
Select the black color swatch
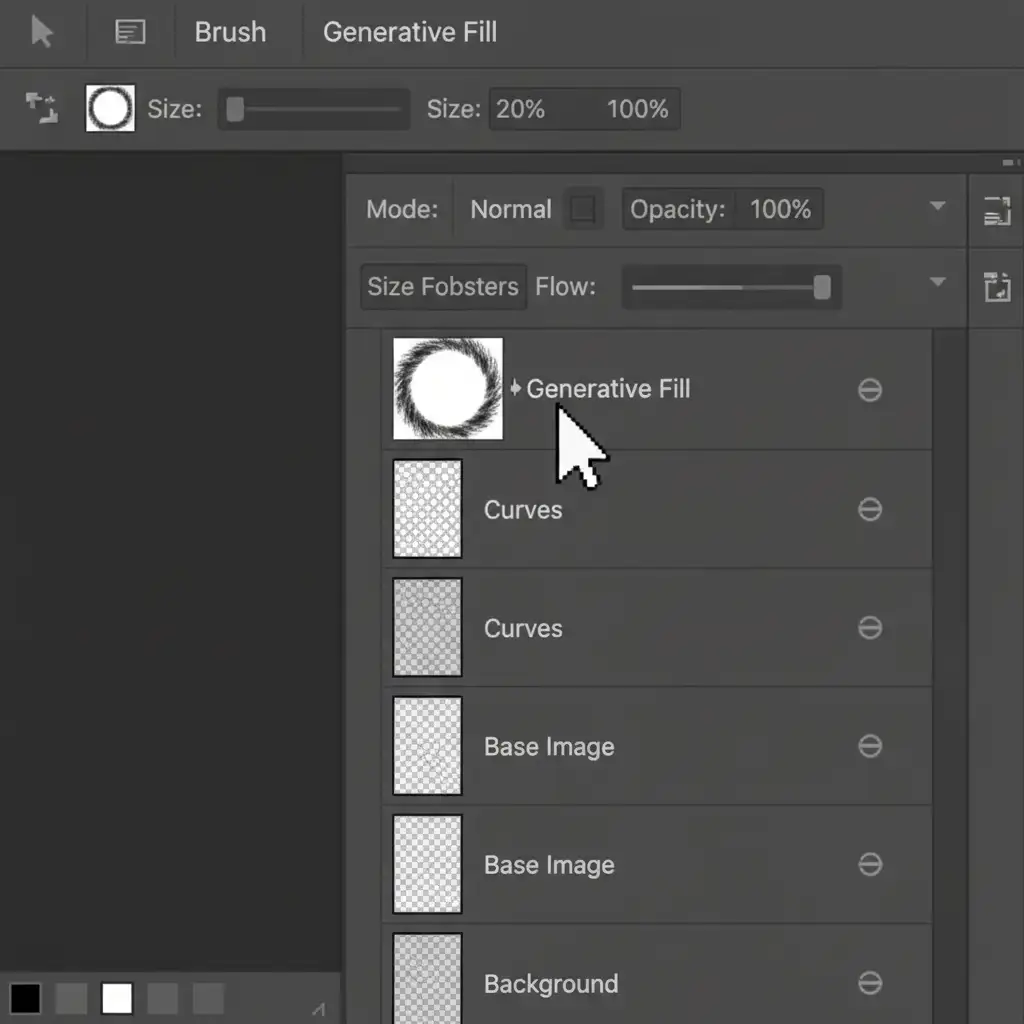coord(26,998)
